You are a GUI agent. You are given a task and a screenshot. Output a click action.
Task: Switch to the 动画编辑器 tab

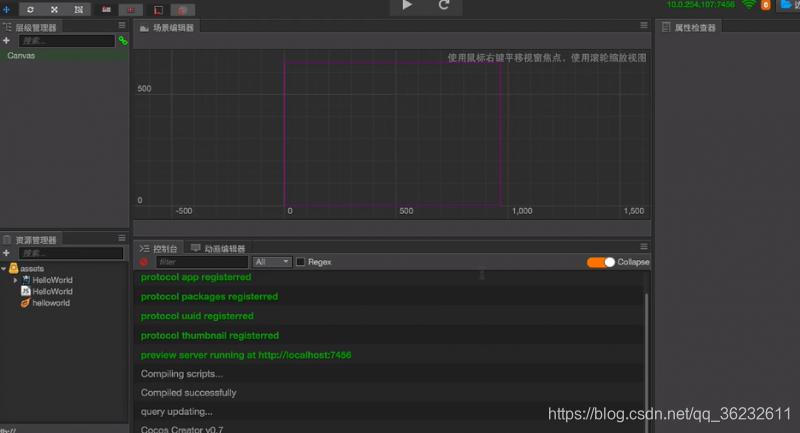point(218,248)
